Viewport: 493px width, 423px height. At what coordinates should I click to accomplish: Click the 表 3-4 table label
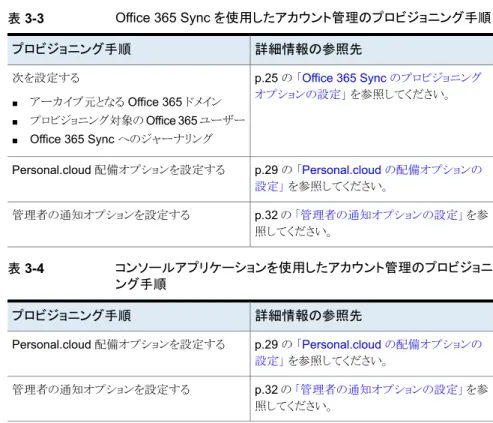(26, 269)
